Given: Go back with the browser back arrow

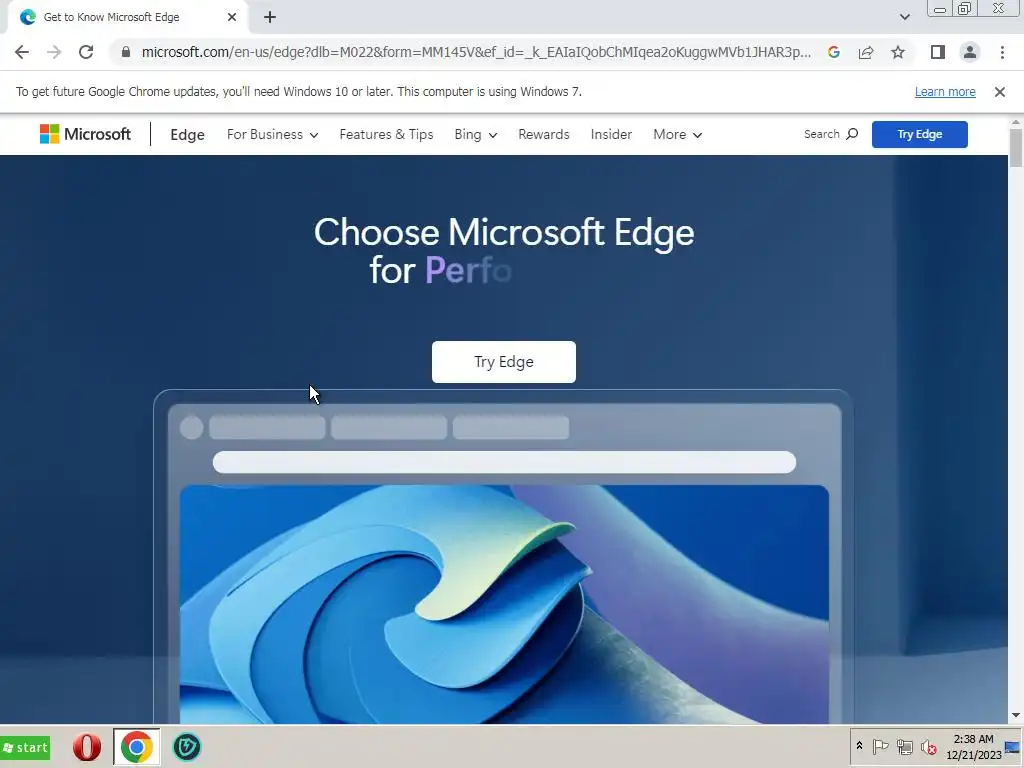Looking at the screenshot, I should [22, 52].
